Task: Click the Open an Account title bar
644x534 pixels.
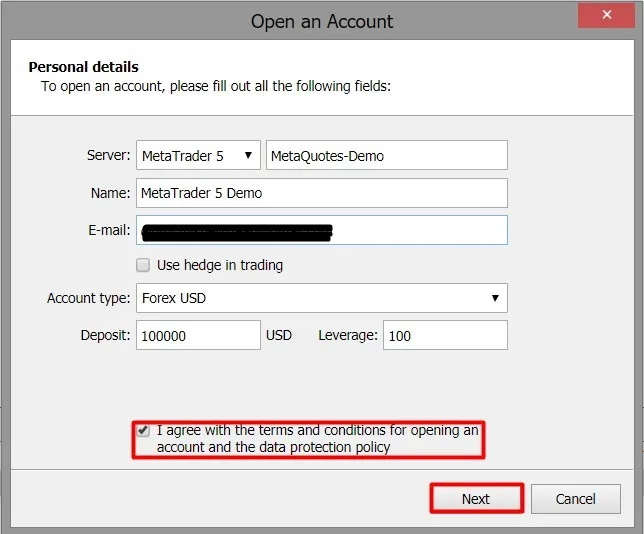Action: coord(321,20)
